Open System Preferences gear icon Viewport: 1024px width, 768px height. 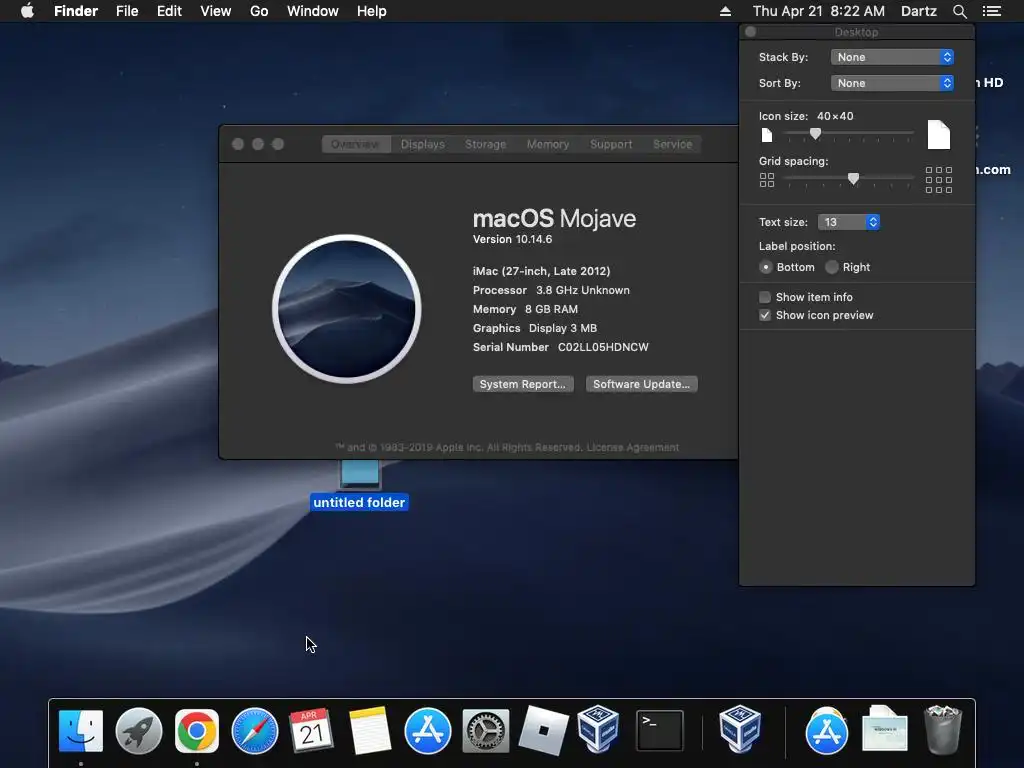point(486,731)
